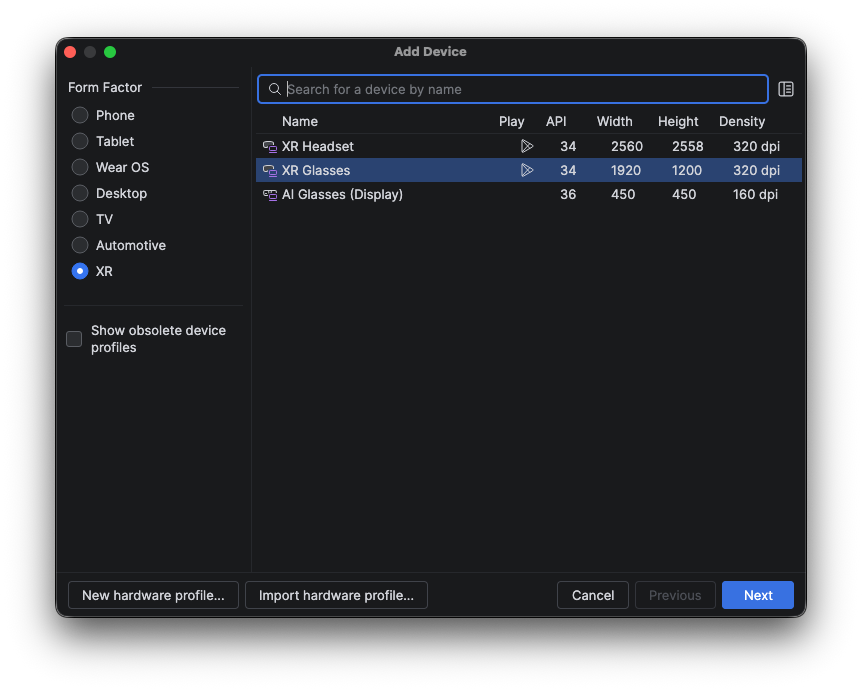Select the Tablet form factor
Viewport: 862px width, 691px height.
(x=80, y=141)
